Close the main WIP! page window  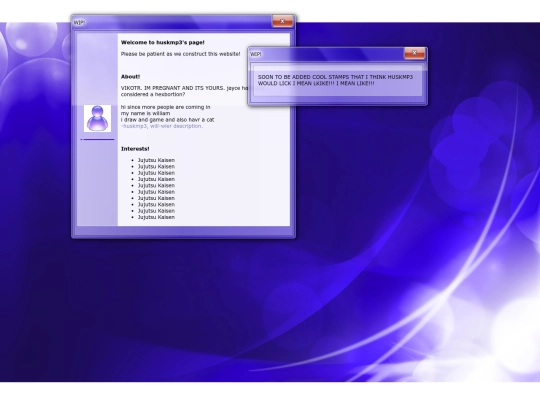pyautogui.click(x=282, y=21)
